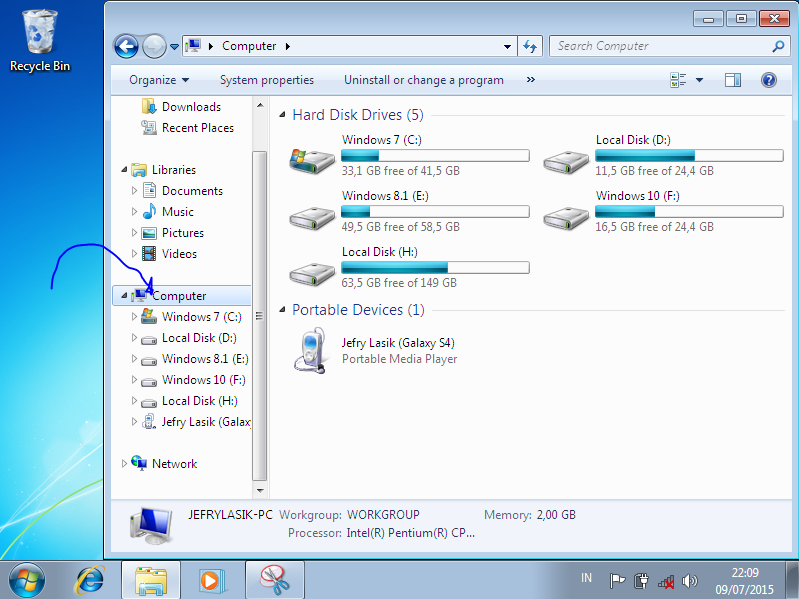
Task: Click Jefry Lasik device icon in tree
Action: pos(149,422)
